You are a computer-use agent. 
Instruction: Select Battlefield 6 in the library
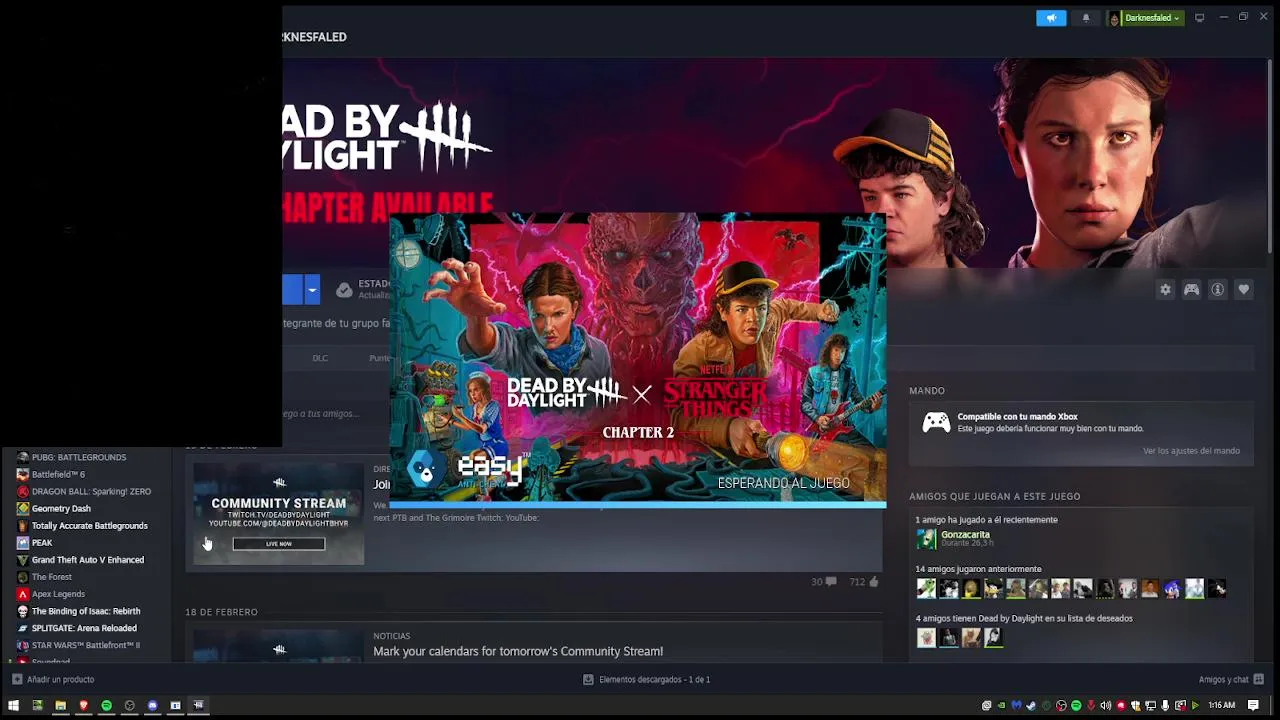[x=58, y=474]
